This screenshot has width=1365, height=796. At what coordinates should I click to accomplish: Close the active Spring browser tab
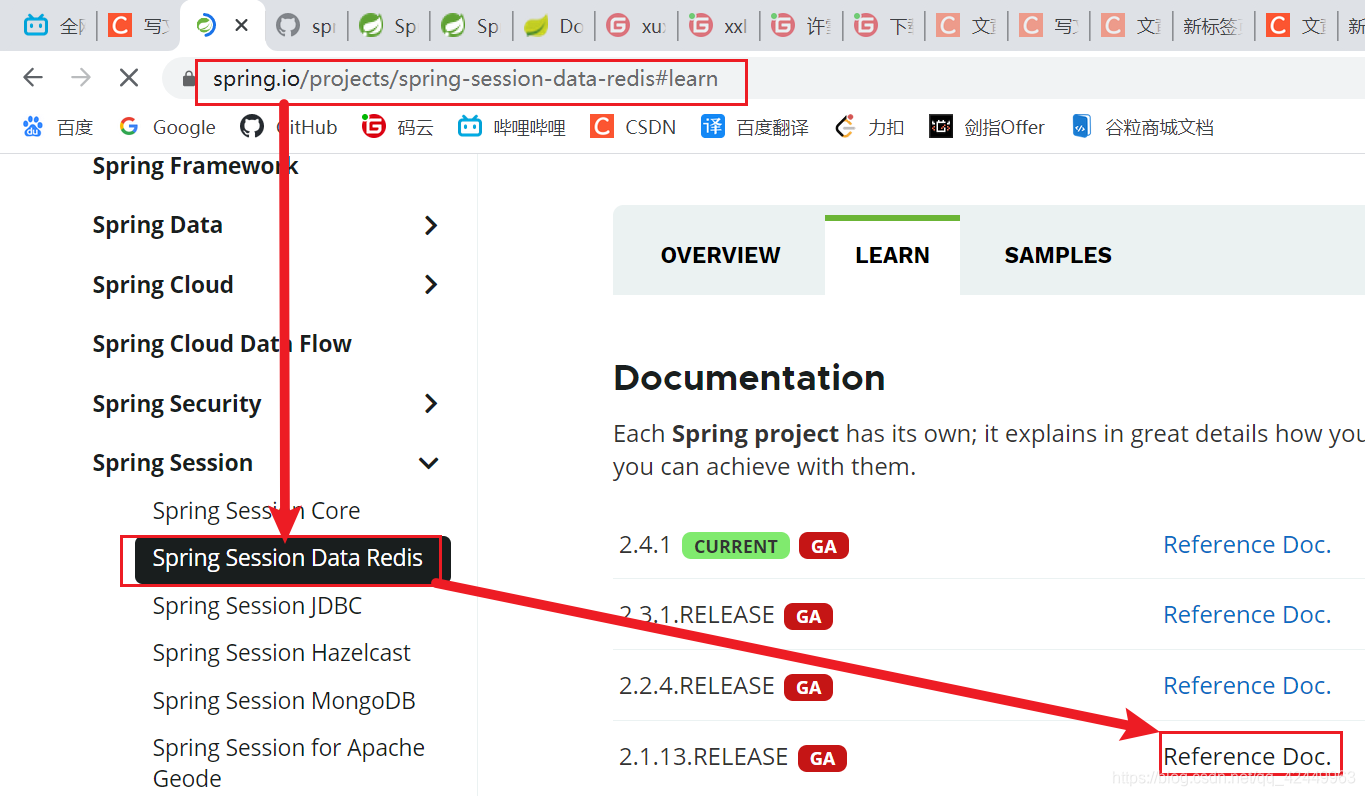pyautogui.click(x=241, y=26)
